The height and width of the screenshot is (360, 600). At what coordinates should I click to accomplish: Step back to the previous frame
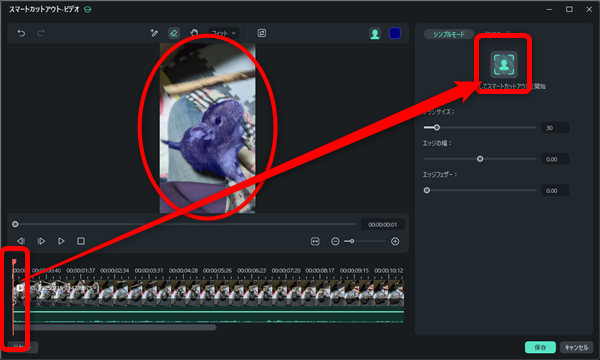[x=21, y=241]
